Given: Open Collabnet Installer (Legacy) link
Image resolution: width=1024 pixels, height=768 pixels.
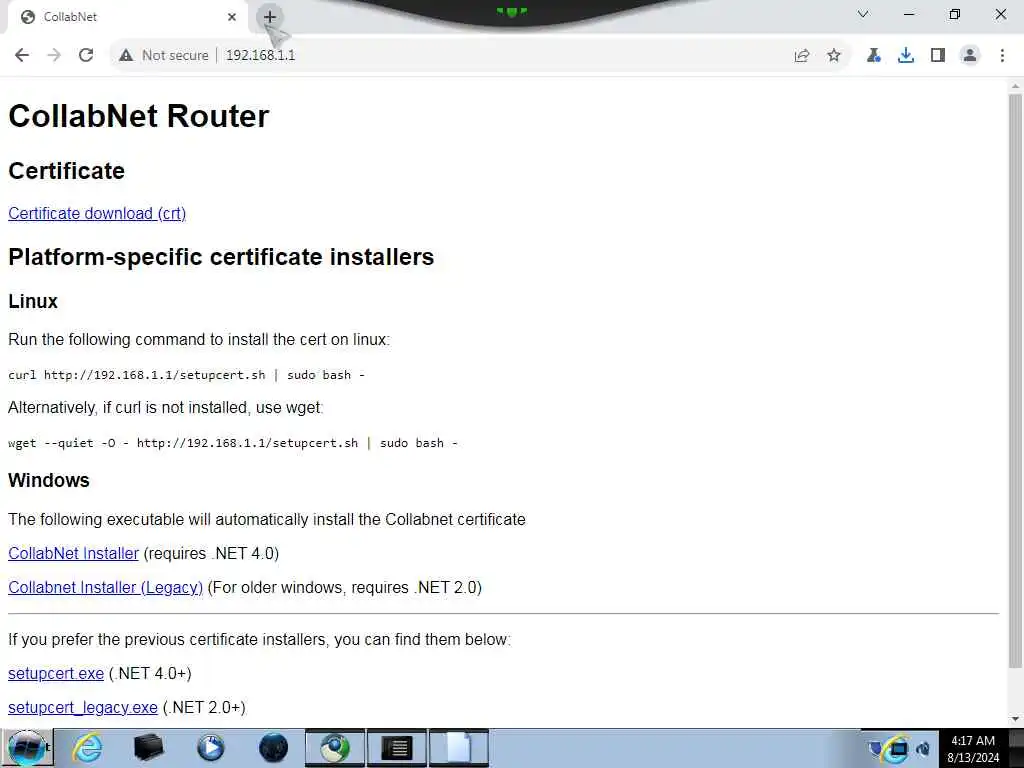Looking at the screenshot, I should (105, 587).
